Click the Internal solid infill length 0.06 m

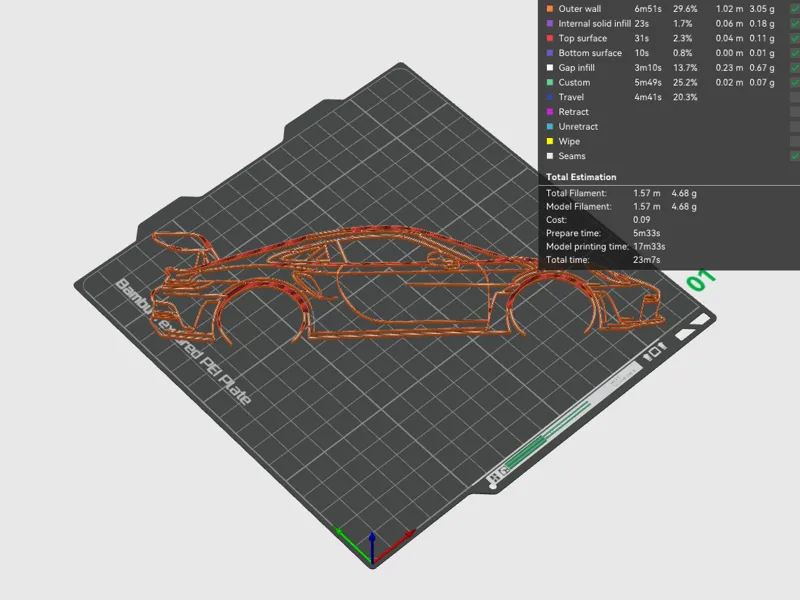[x=729, y=23]
